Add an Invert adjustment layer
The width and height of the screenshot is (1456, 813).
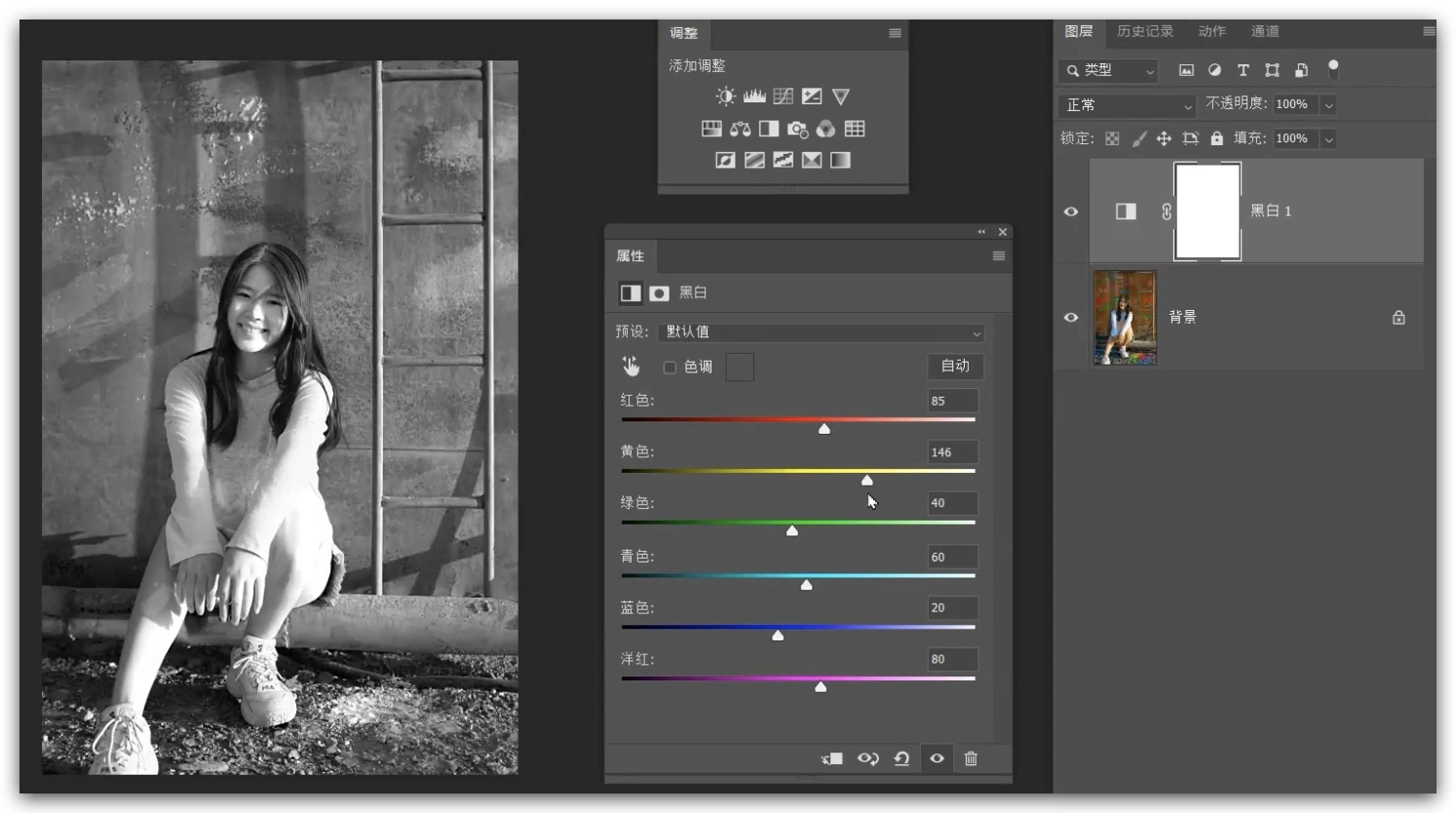(x=725, y=160)
